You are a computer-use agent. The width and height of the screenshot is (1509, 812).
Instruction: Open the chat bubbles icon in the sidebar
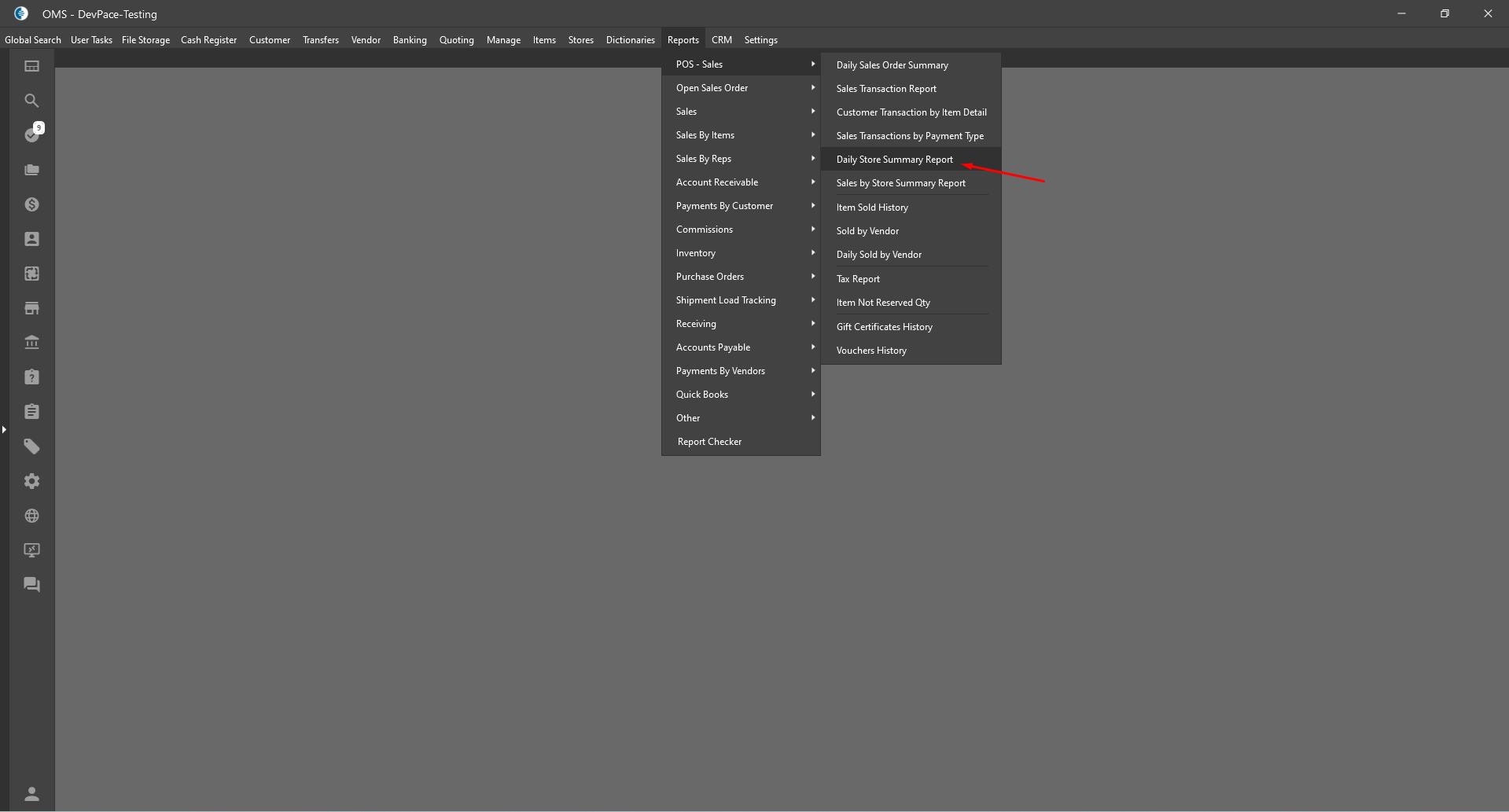[31, 585]
